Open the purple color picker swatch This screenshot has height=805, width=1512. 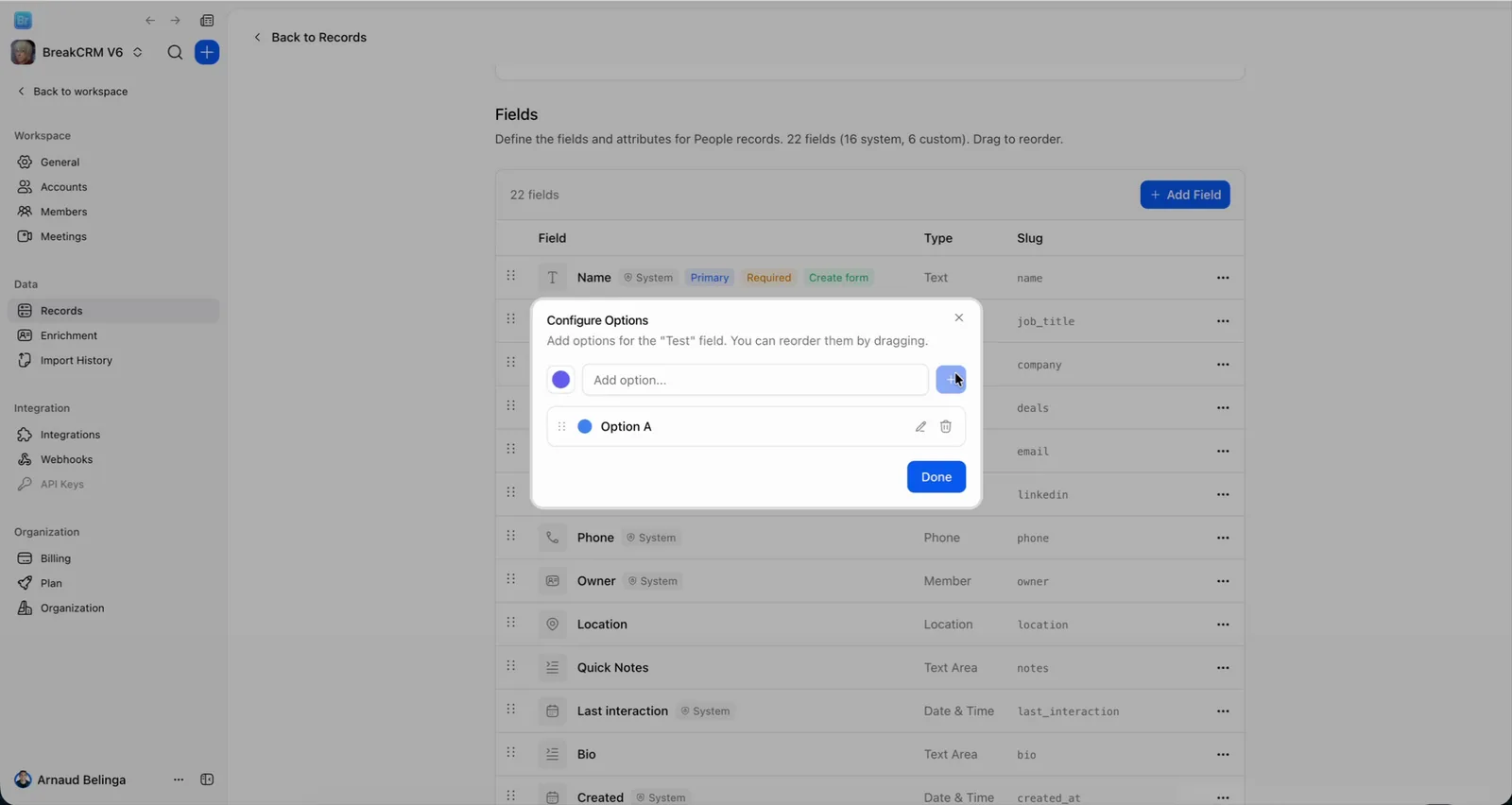coord(560,380)
